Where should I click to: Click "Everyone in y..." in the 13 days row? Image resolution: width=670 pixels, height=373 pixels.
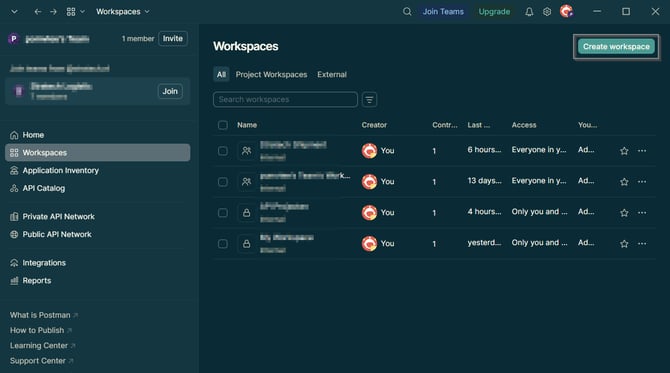(x=539, y=181)
